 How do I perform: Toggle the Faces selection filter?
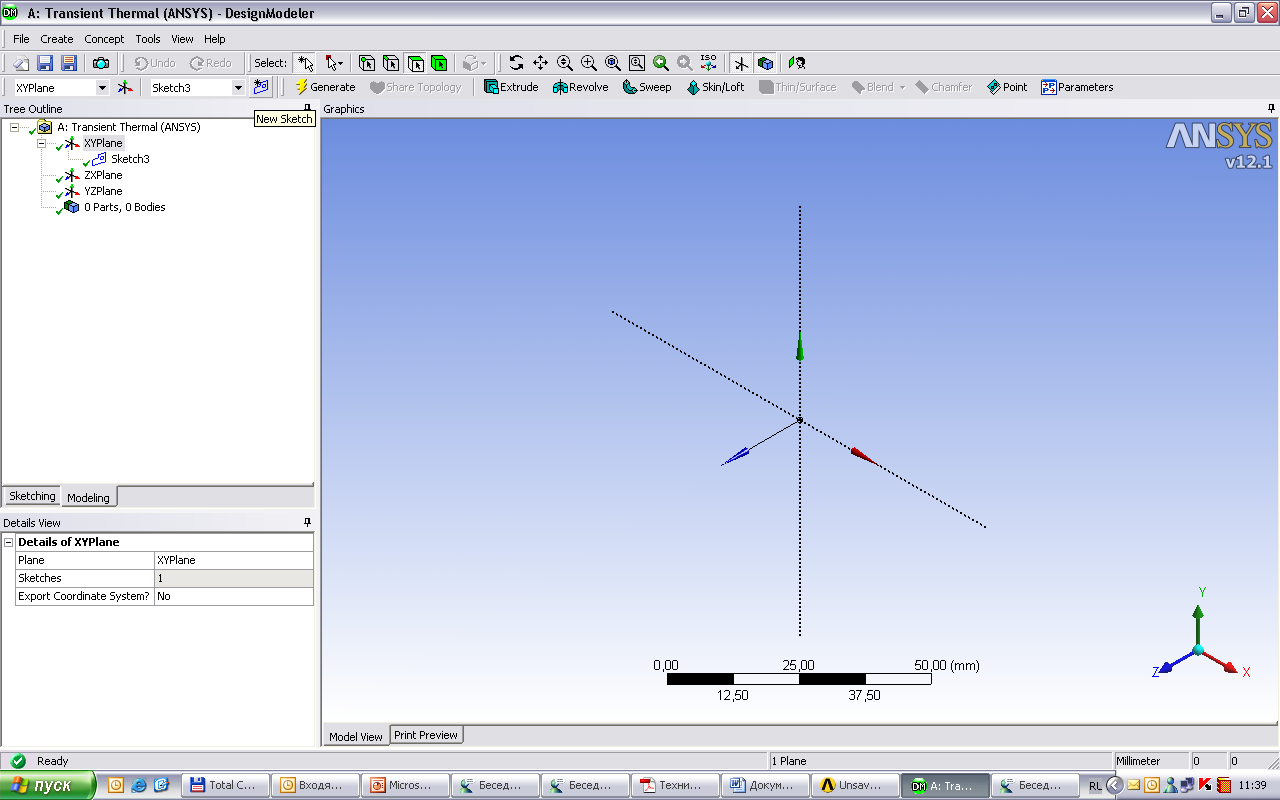(x=415, y=63)
